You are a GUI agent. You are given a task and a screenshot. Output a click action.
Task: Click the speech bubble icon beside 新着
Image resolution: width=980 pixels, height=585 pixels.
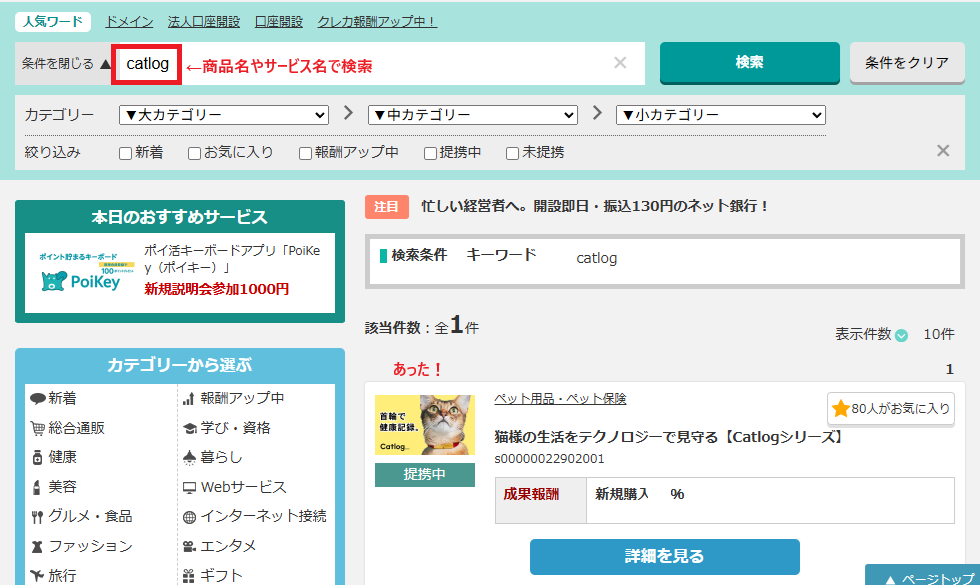pyautogui.click(x=38, y=398)
